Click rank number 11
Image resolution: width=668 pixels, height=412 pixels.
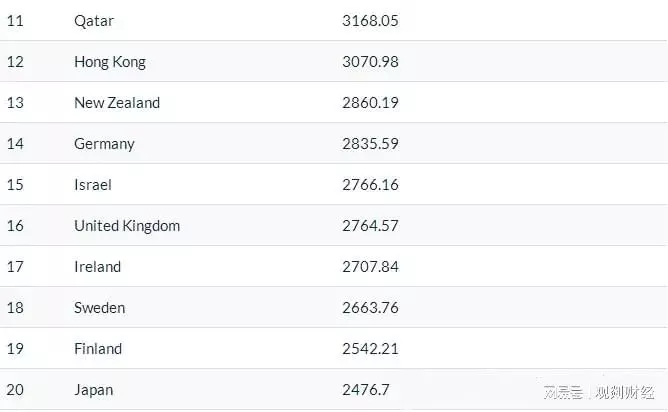[15, 20]
